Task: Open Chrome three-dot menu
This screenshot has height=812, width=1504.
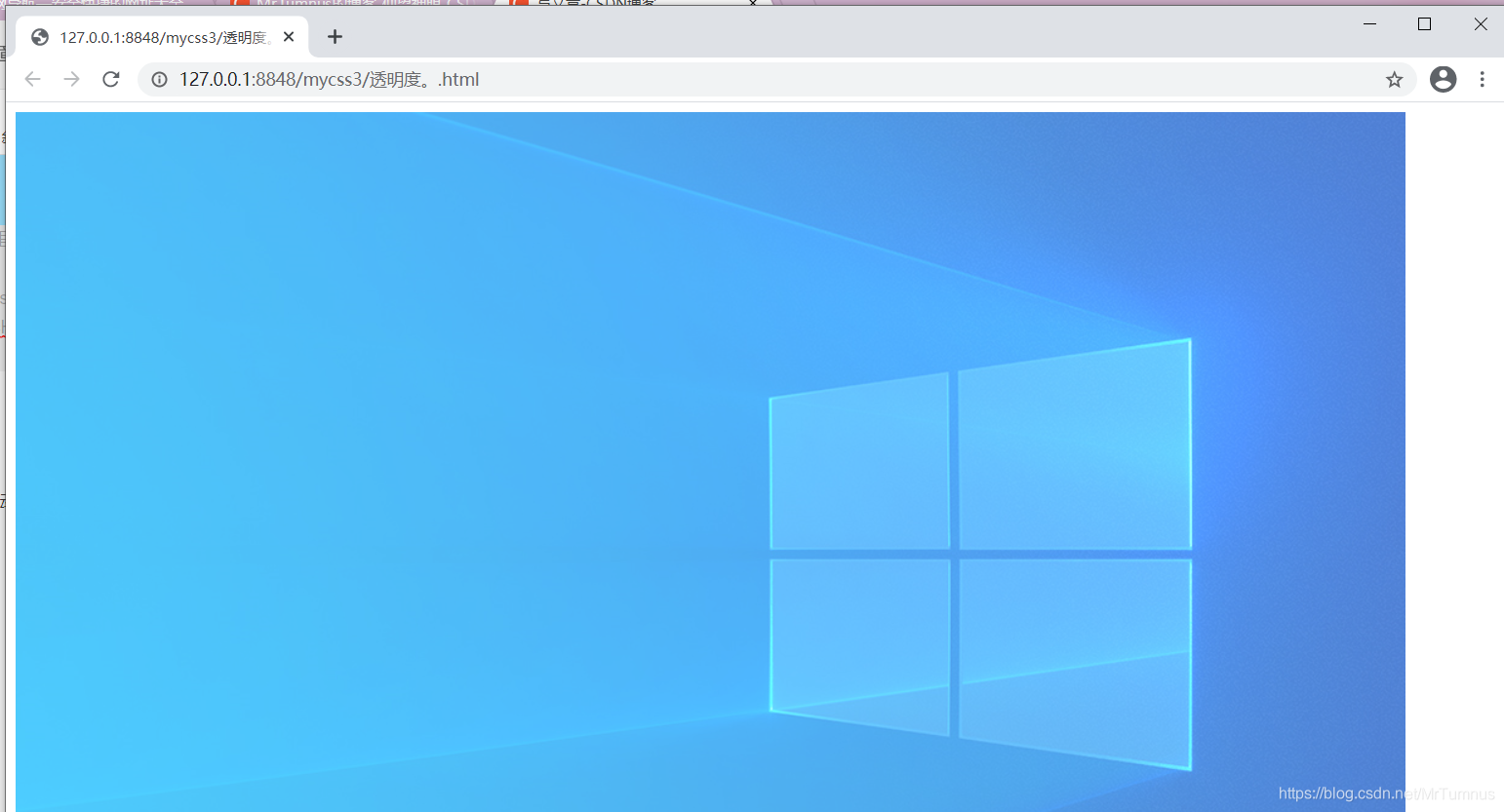Action: click(x=1482, y=79)
